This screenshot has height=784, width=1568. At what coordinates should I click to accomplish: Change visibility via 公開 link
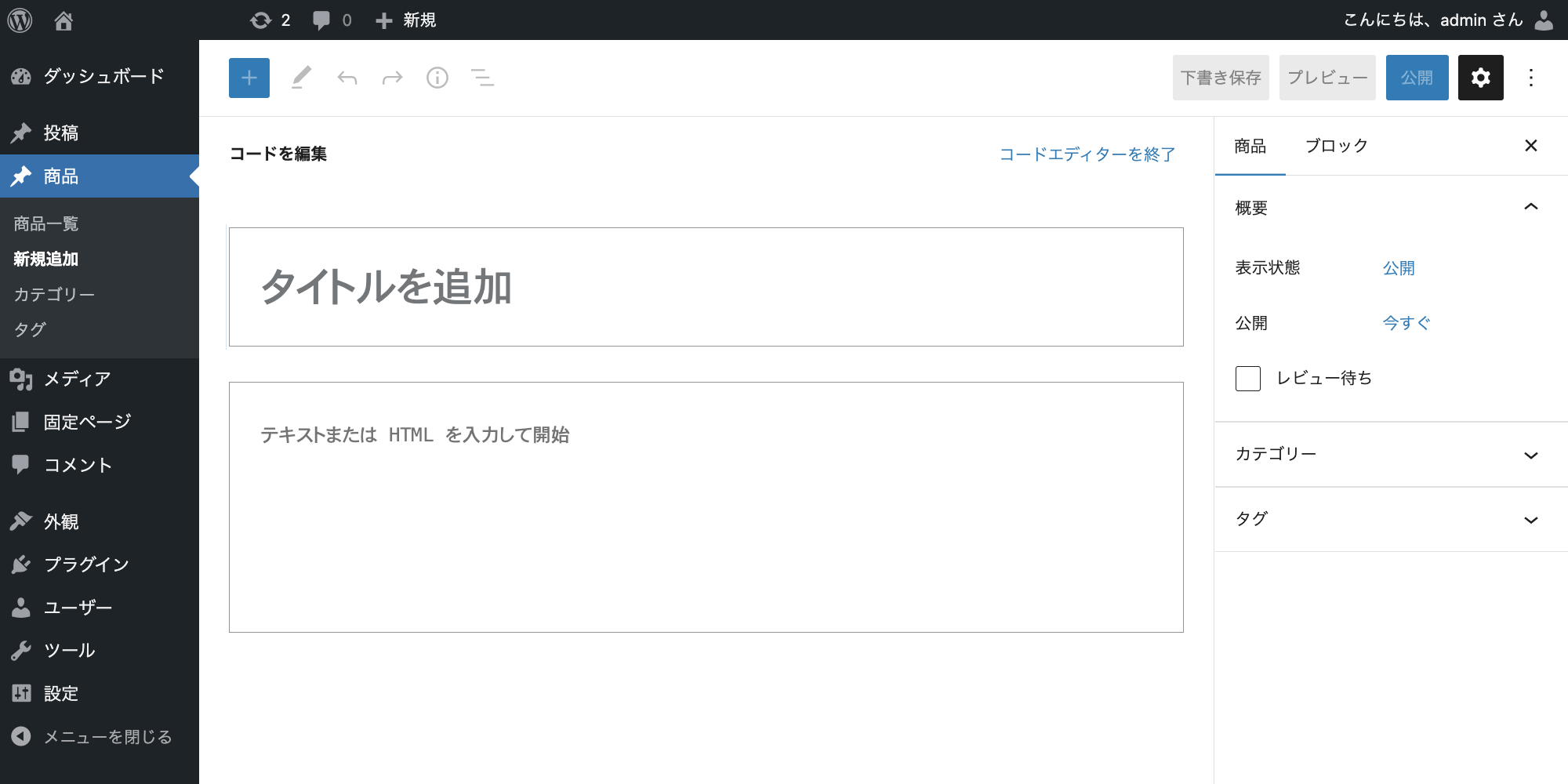tap(1399, 268)
